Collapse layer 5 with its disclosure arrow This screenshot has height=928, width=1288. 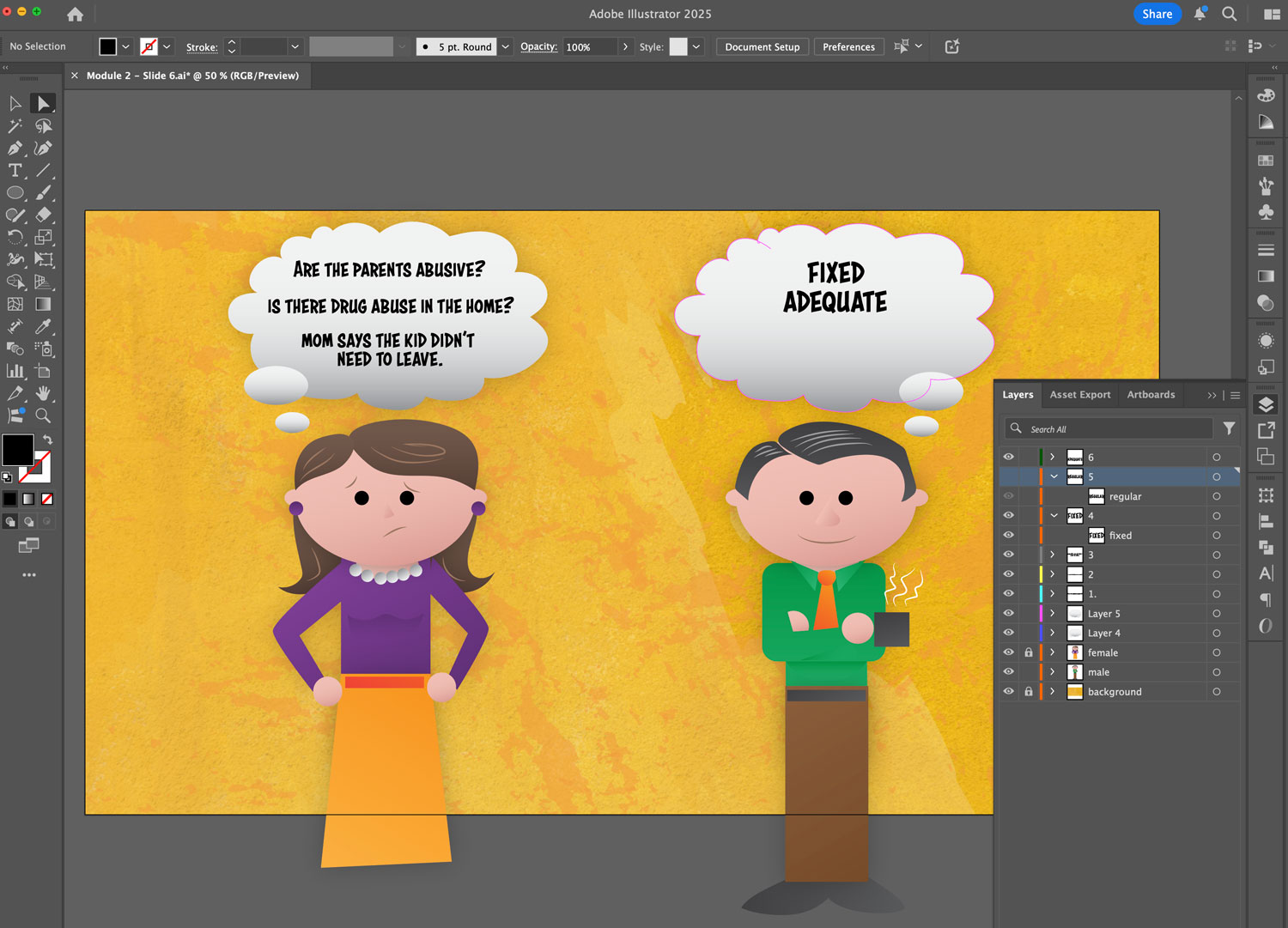(x=1054, y=476)
